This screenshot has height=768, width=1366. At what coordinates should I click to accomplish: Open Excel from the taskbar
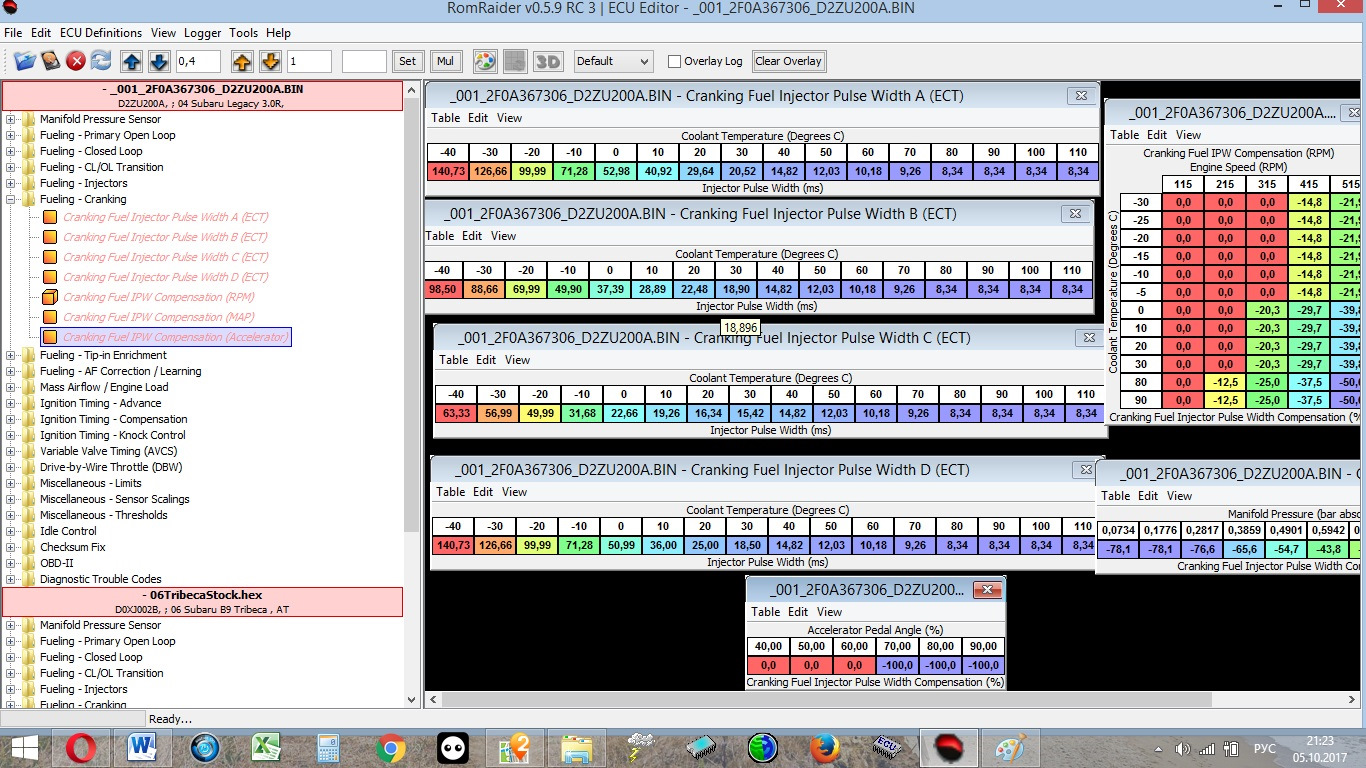point(265,748)
